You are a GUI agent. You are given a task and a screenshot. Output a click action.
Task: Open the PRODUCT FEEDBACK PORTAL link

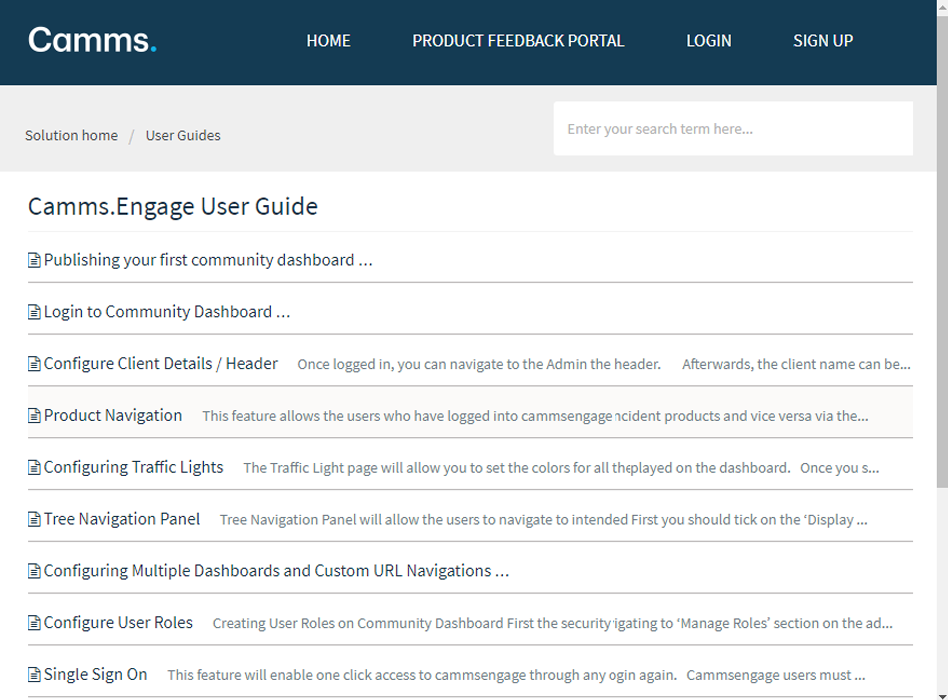click(518, 41)
